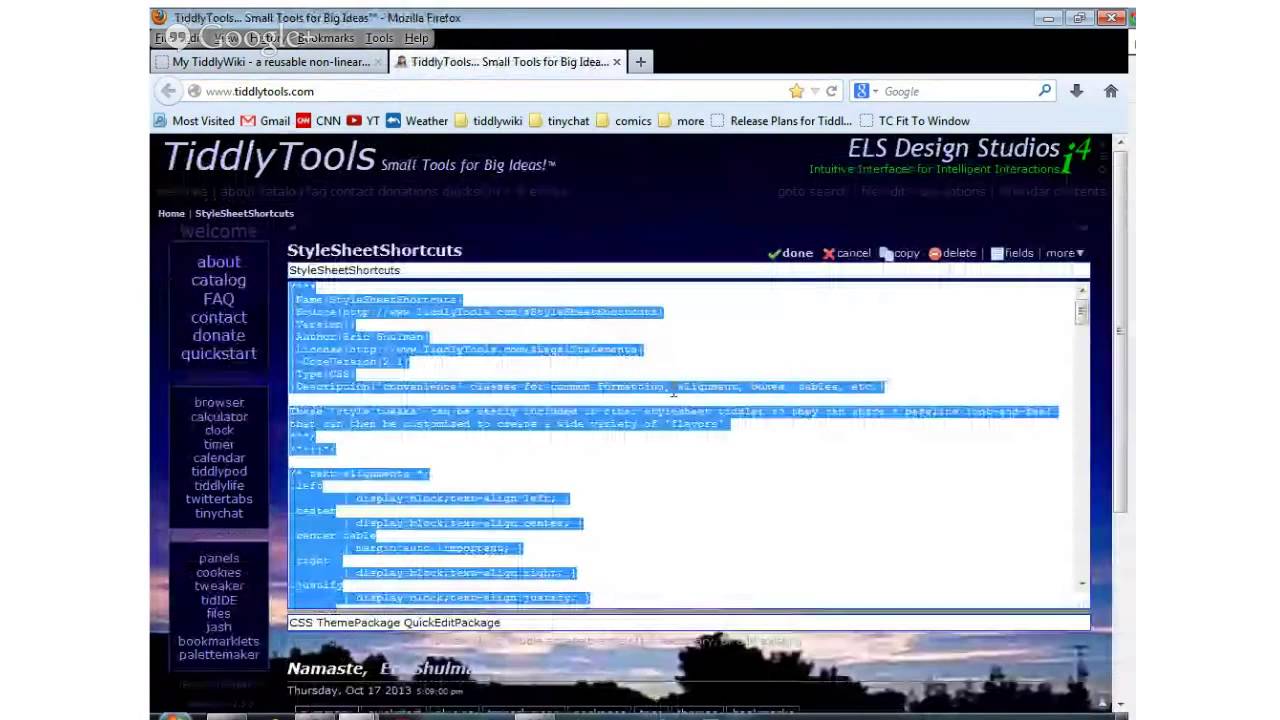Open the quickstart sidebar link

click(x=218, y=353)
